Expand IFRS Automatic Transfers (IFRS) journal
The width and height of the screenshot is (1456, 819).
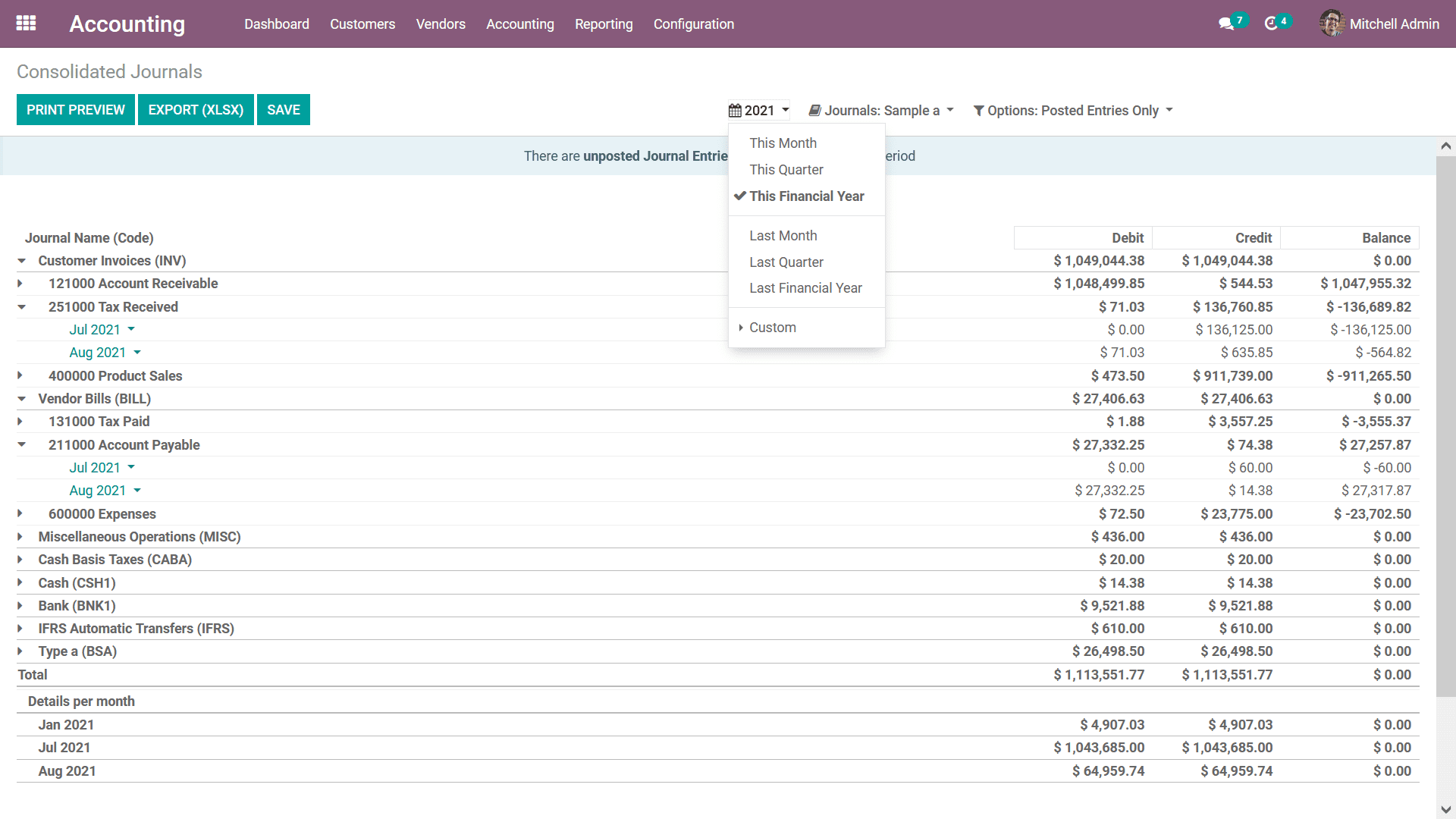point(21,629)
